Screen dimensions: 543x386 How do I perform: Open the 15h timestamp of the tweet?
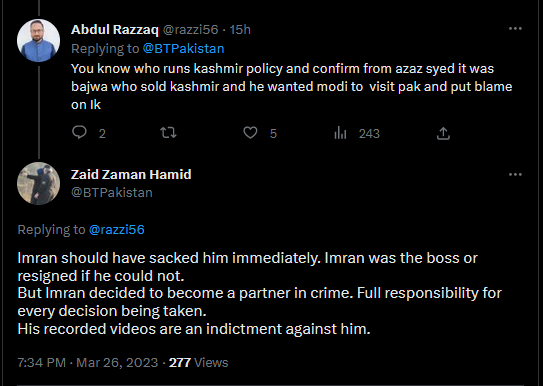coord(240,30)
